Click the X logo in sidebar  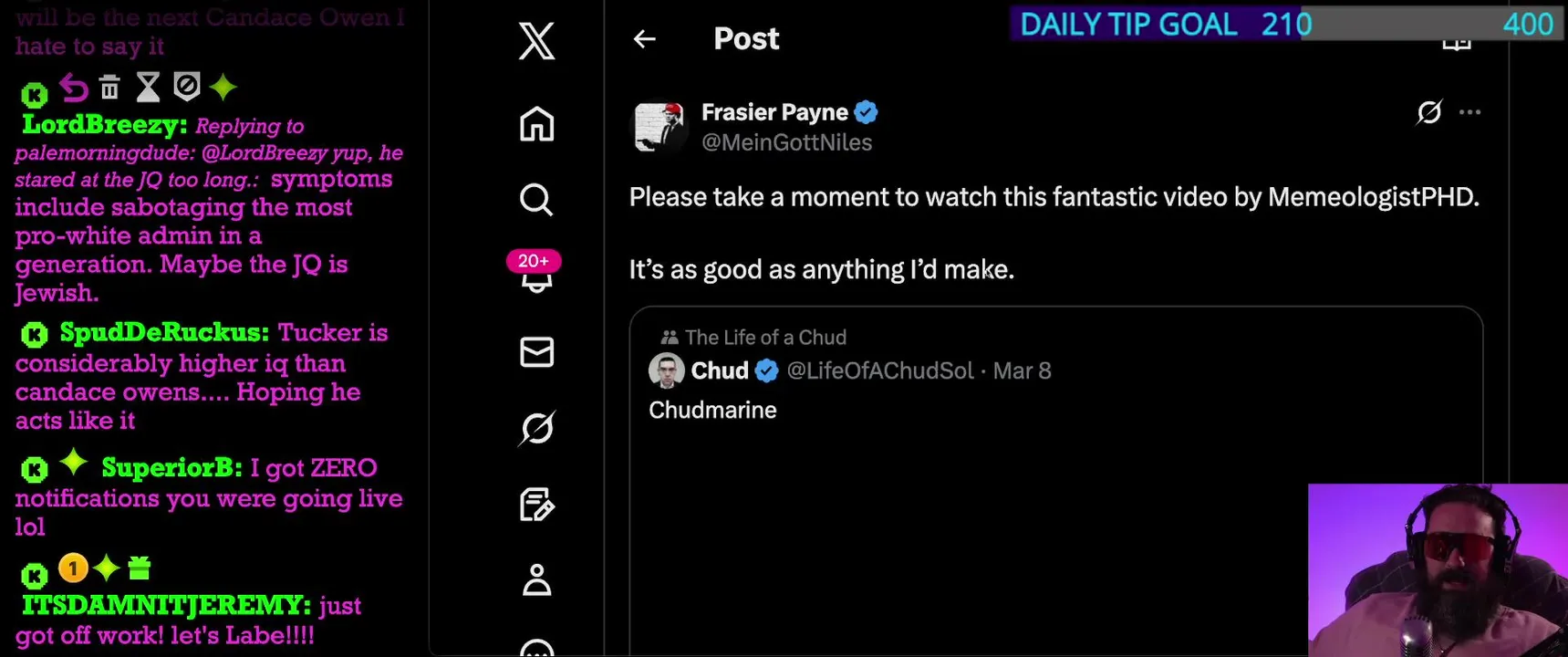click(x=536, y=41)
